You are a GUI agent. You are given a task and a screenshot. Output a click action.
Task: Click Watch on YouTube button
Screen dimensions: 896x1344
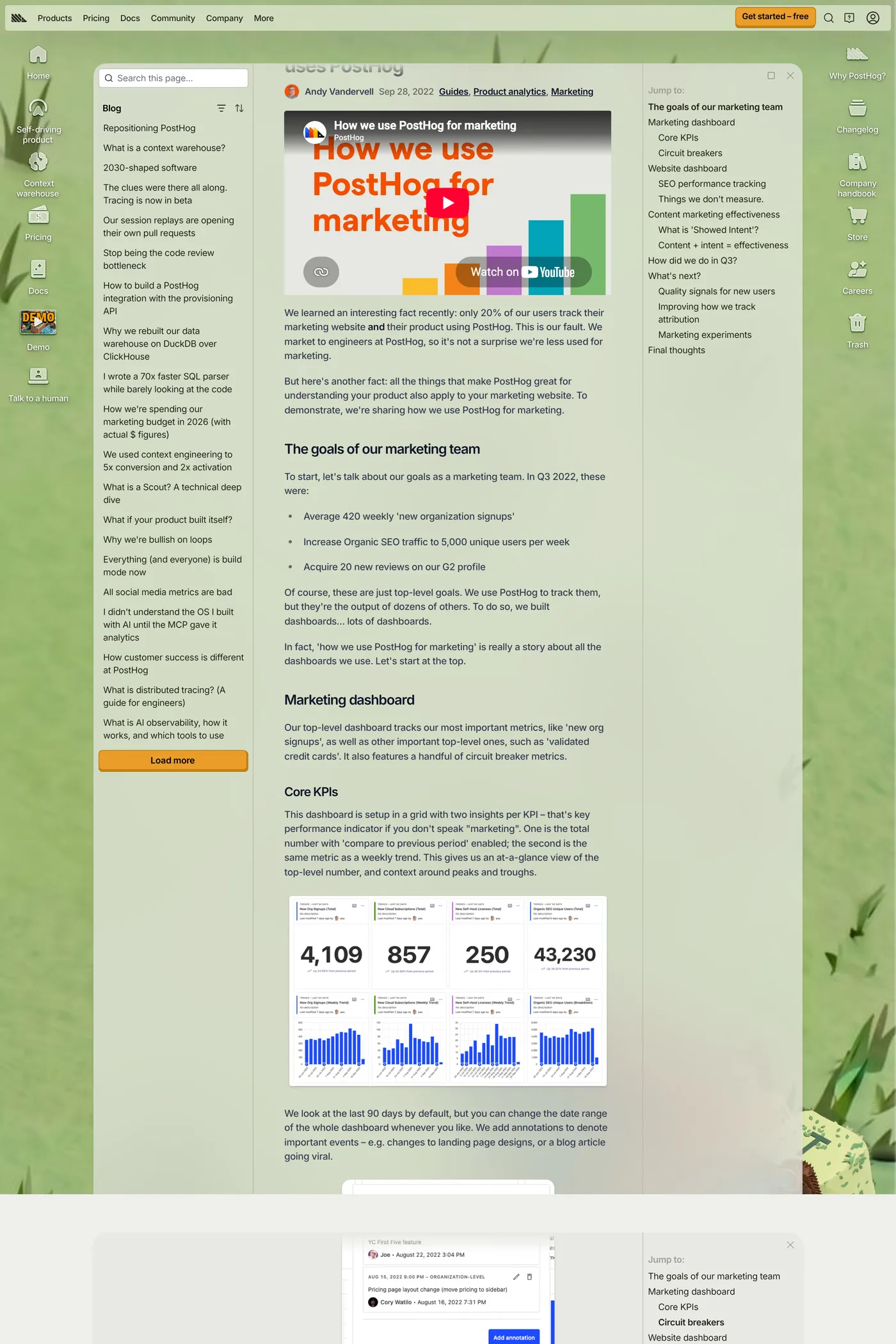523,272
